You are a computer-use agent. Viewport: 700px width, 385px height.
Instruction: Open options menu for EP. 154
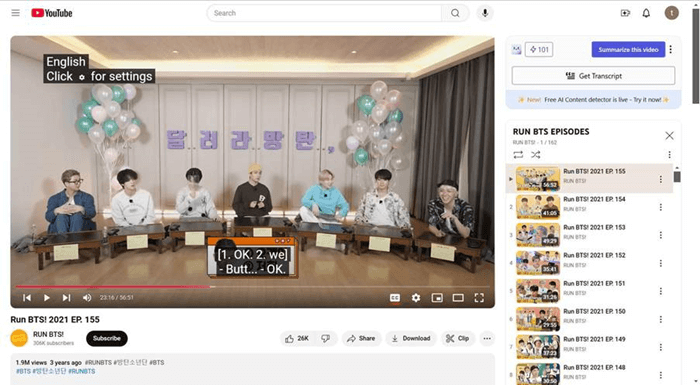coord(661,207)
